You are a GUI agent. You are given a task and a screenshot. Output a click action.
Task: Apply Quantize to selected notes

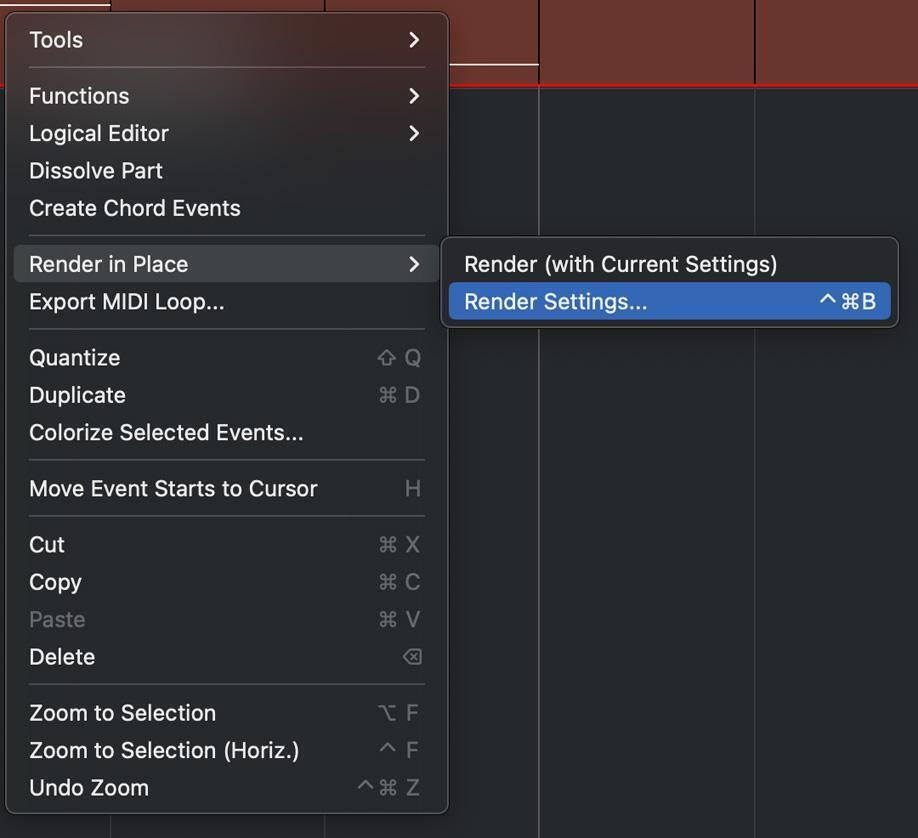pyautogui.click(x=227, y=358)
